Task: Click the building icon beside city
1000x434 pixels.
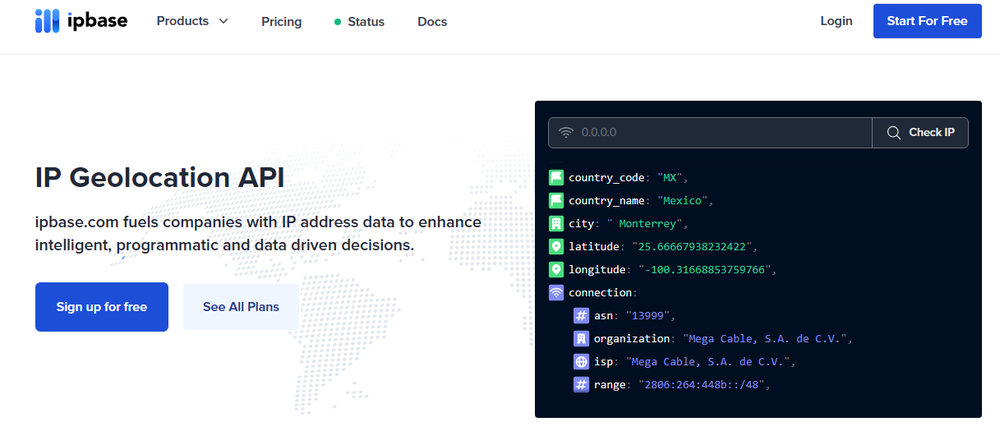Action: [556, 224]
